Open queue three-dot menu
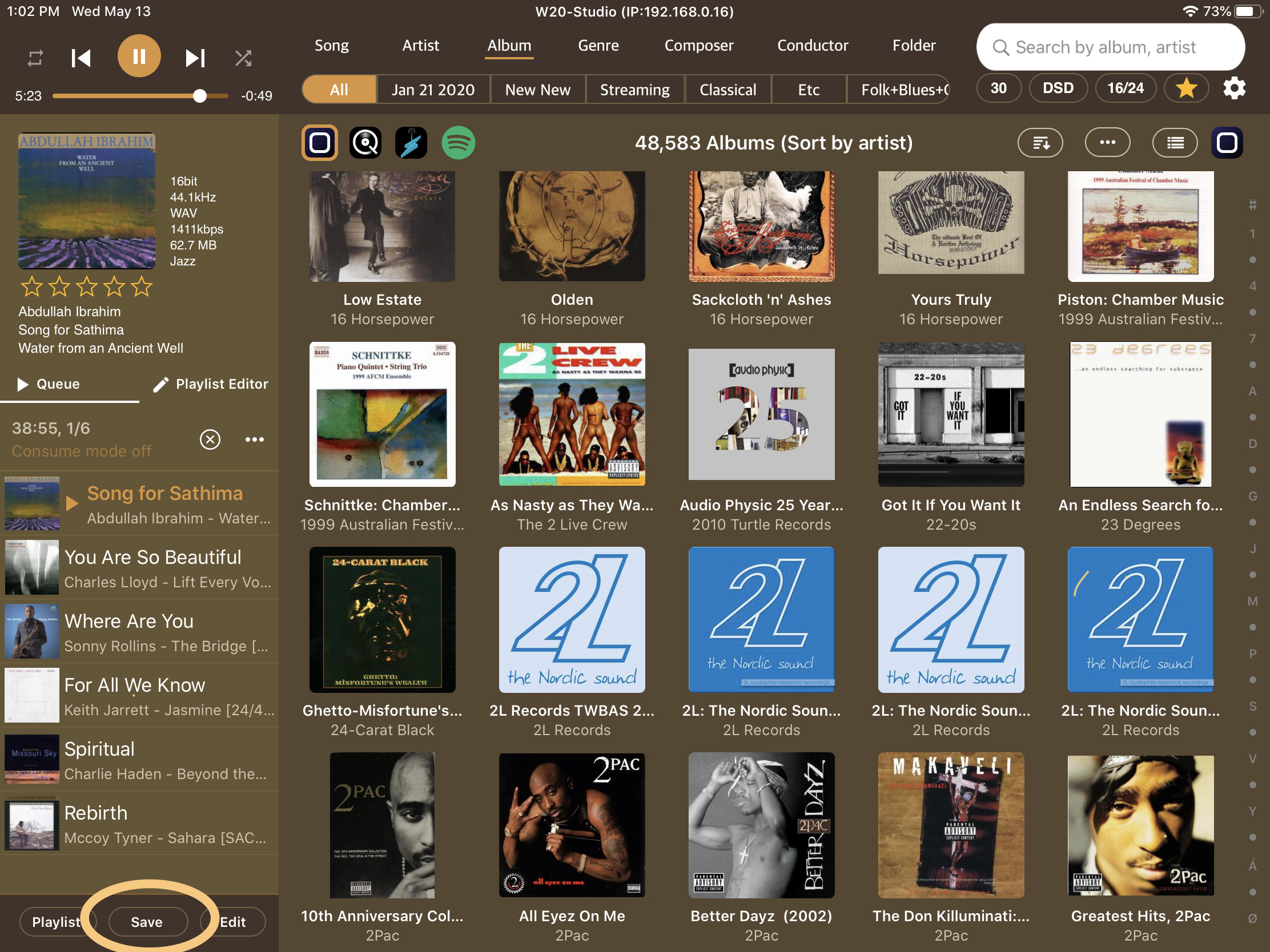1270x952 pixels. (x=254, y=439)
